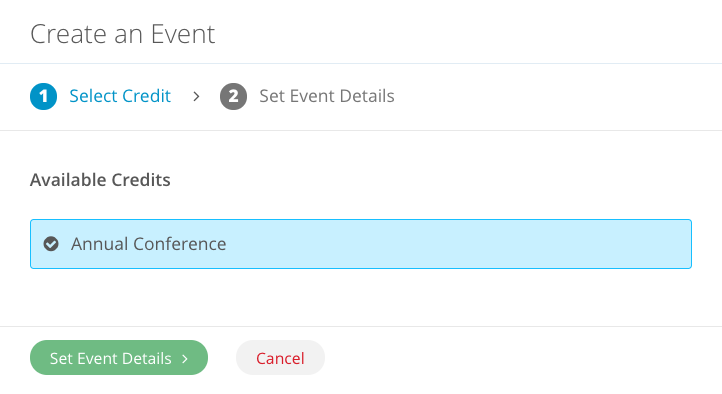Click the green Set Event Details button
The image size is (722, 394).
[x=119, y=358]
